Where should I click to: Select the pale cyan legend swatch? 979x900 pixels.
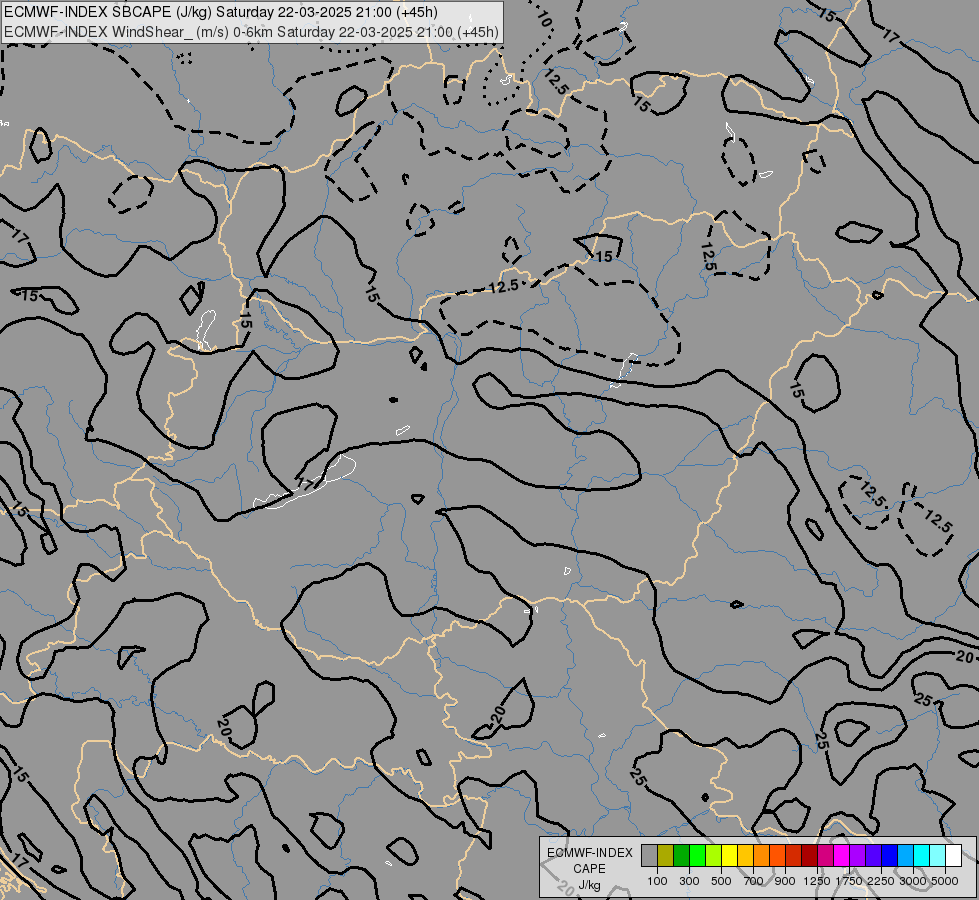tap(938, 856)
